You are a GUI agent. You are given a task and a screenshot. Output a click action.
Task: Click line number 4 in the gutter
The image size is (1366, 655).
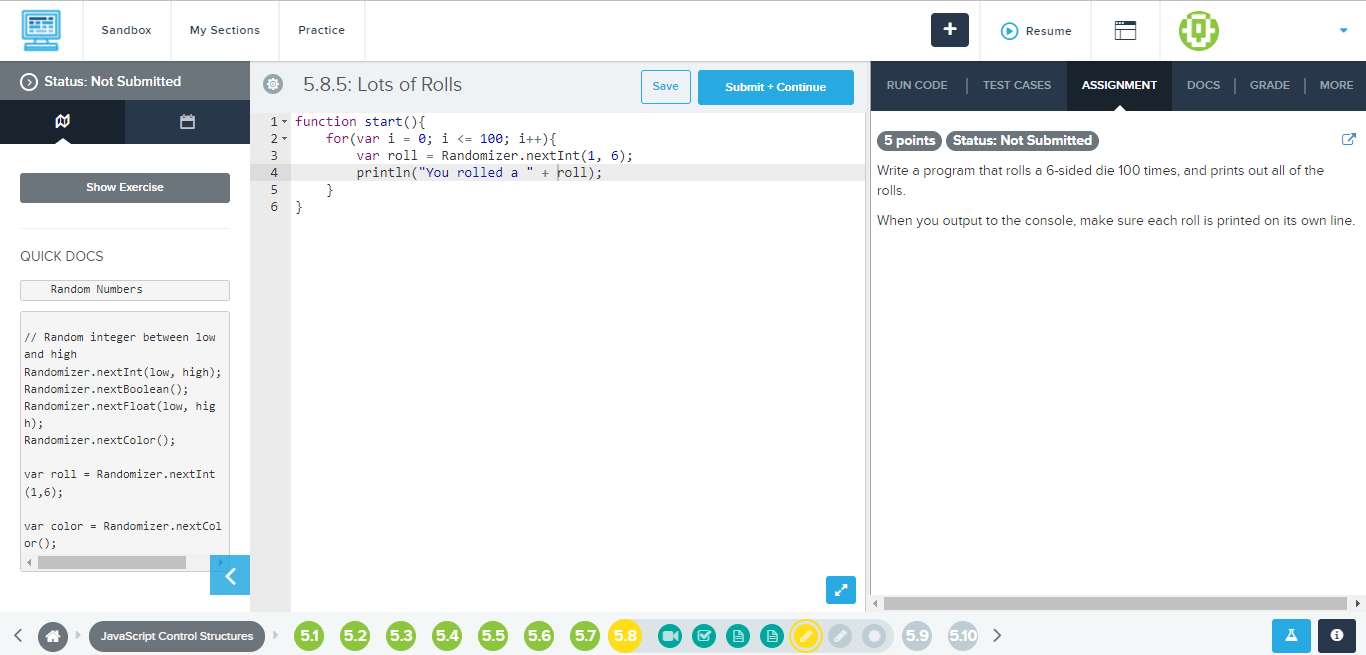(x=274, y=173)
